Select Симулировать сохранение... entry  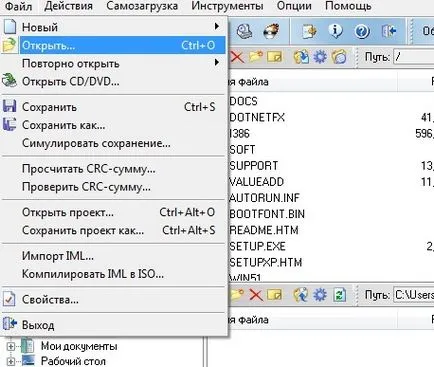click(114, 143)
